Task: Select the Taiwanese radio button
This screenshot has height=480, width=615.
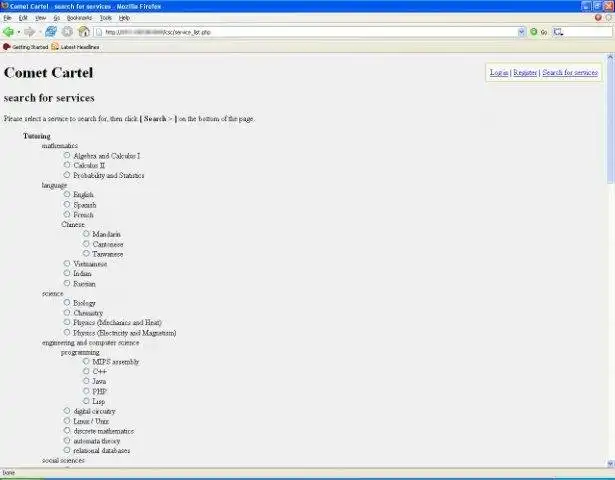Action: (x=86, y=254)
